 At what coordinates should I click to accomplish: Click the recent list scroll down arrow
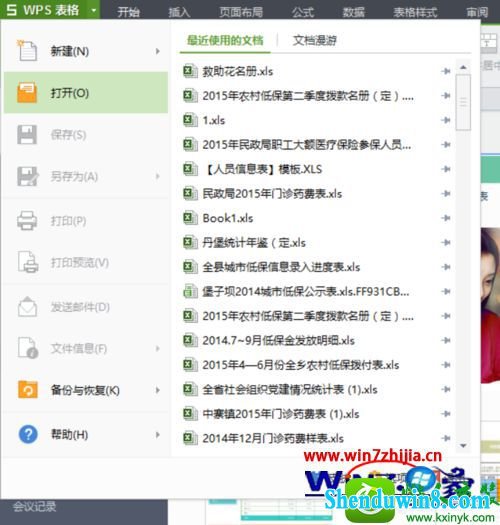point(463,446)
